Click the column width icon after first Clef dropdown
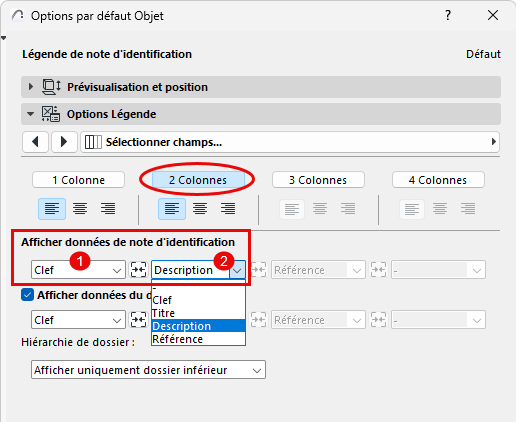 (x=138, y=270)
